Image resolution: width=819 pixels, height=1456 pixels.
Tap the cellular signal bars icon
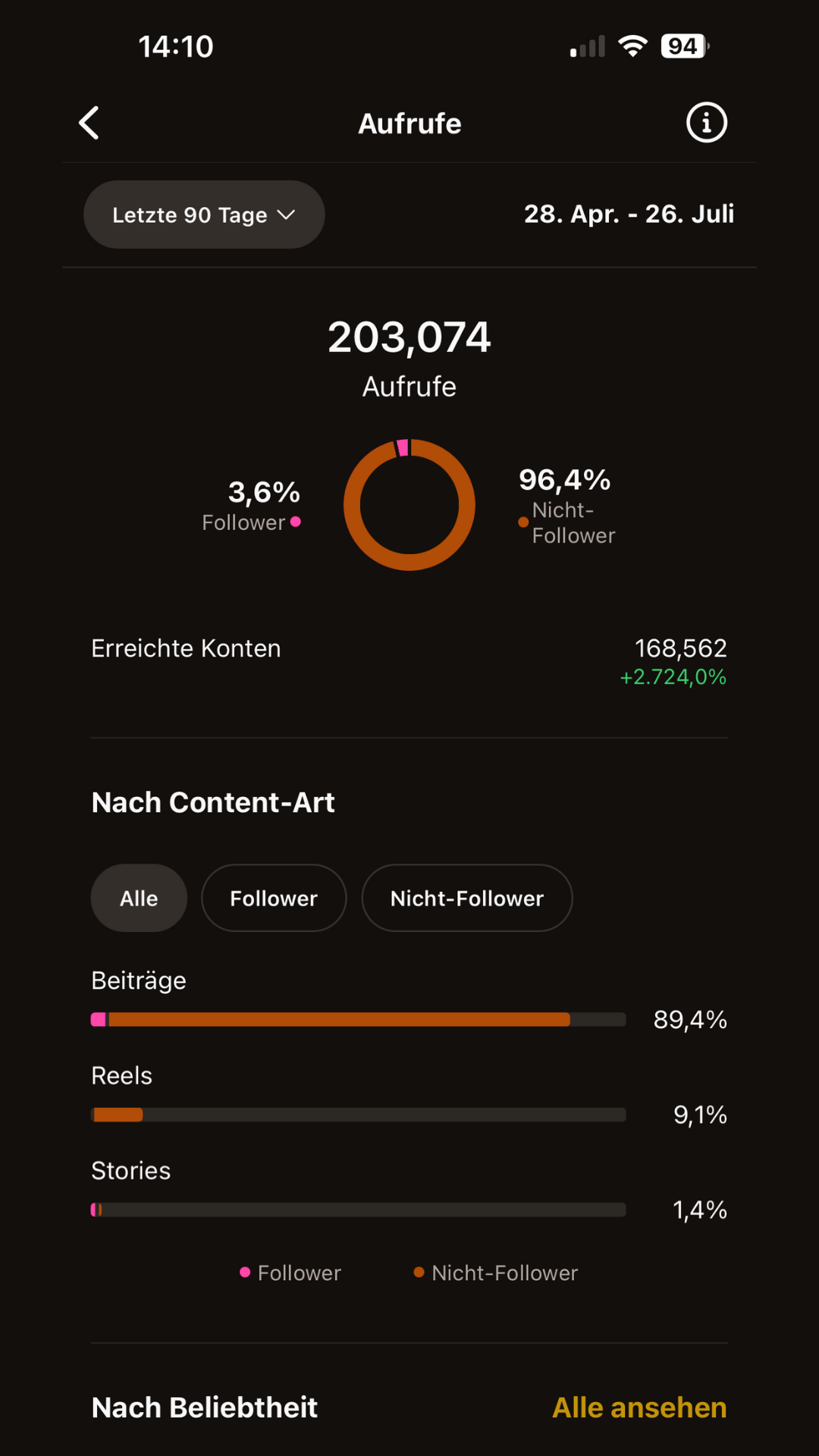click(588, 47)
